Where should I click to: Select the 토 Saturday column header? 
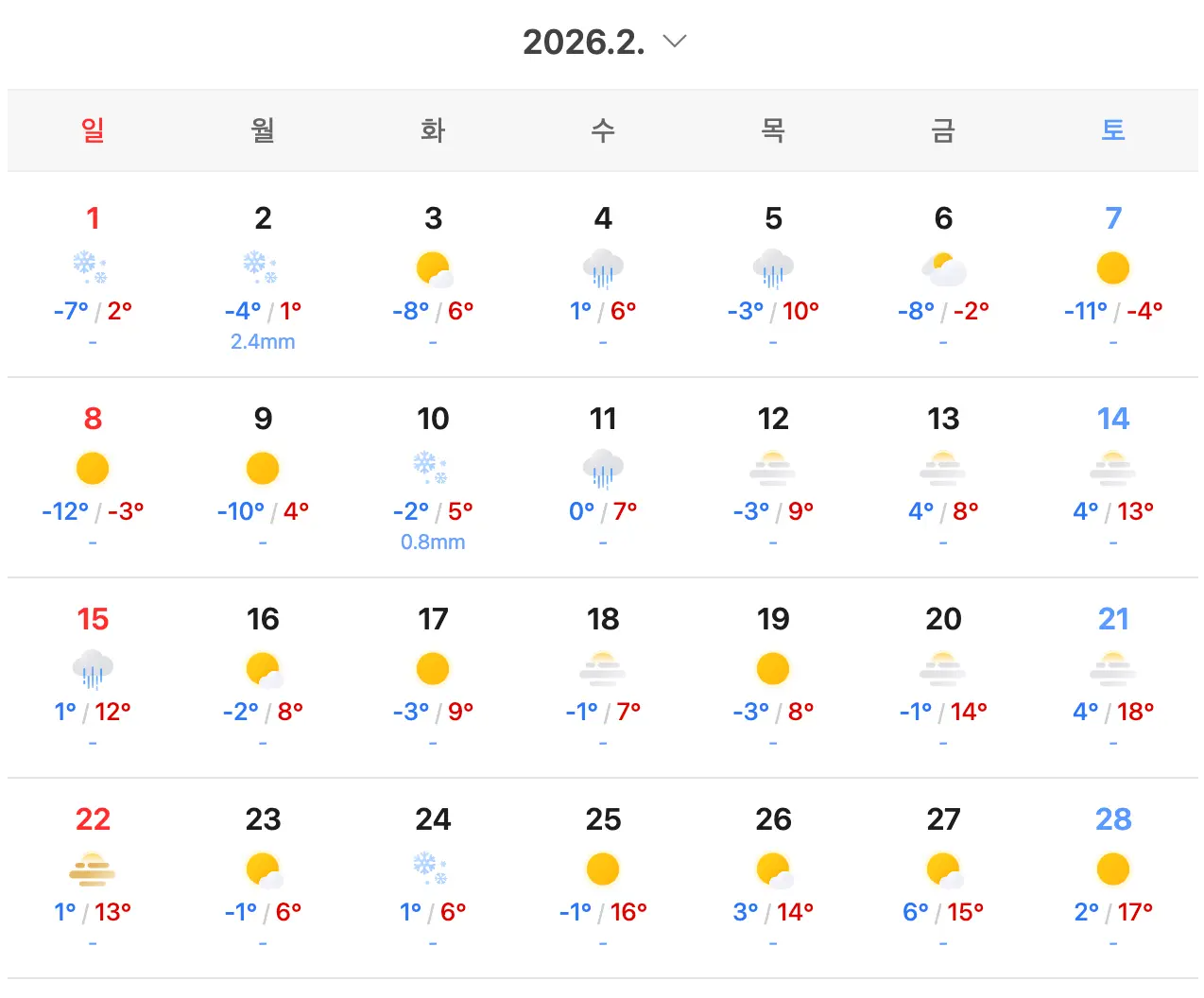[x=1112, y=130]
